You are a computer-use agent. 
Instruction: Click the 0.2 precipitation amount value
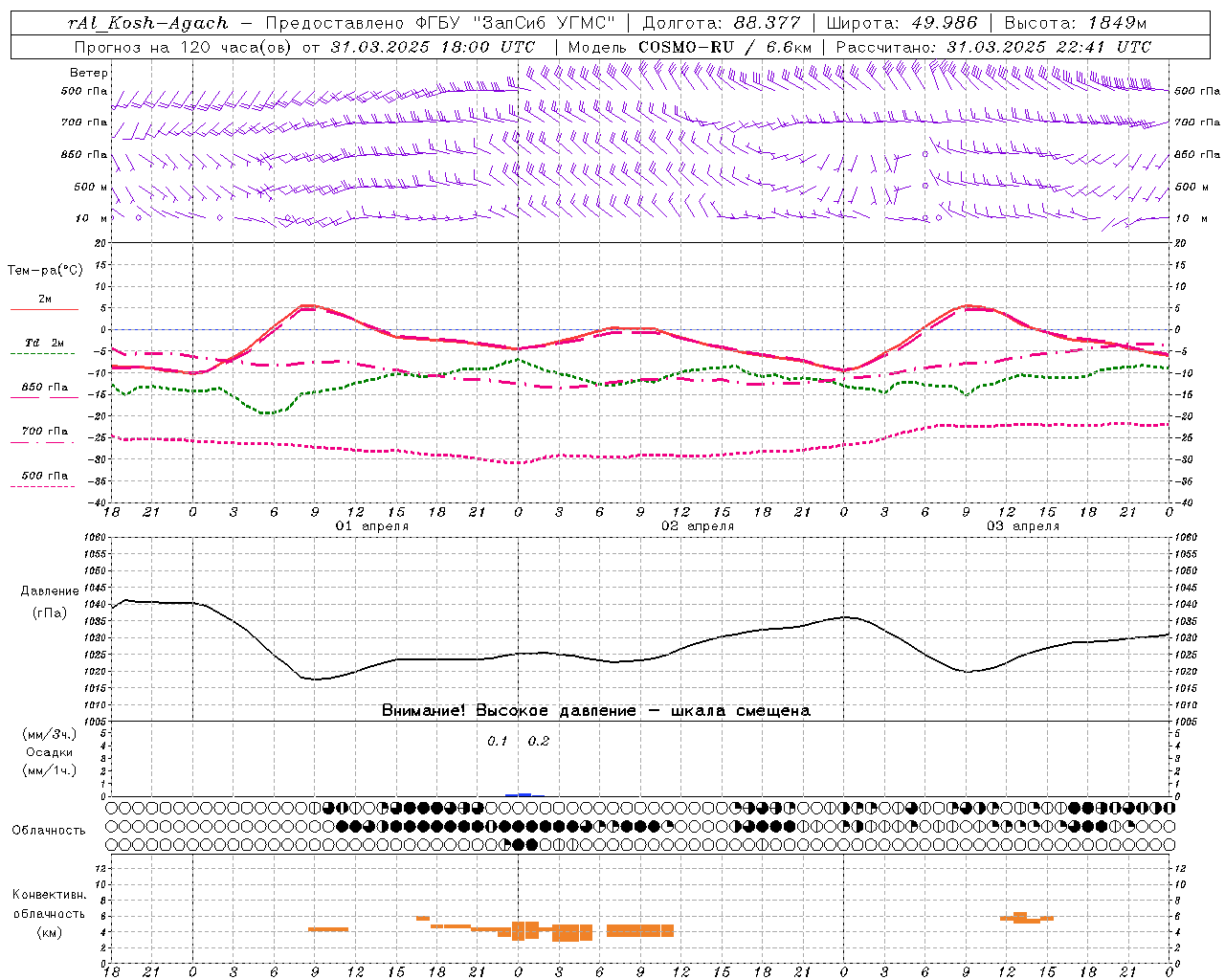pos(538,742)
